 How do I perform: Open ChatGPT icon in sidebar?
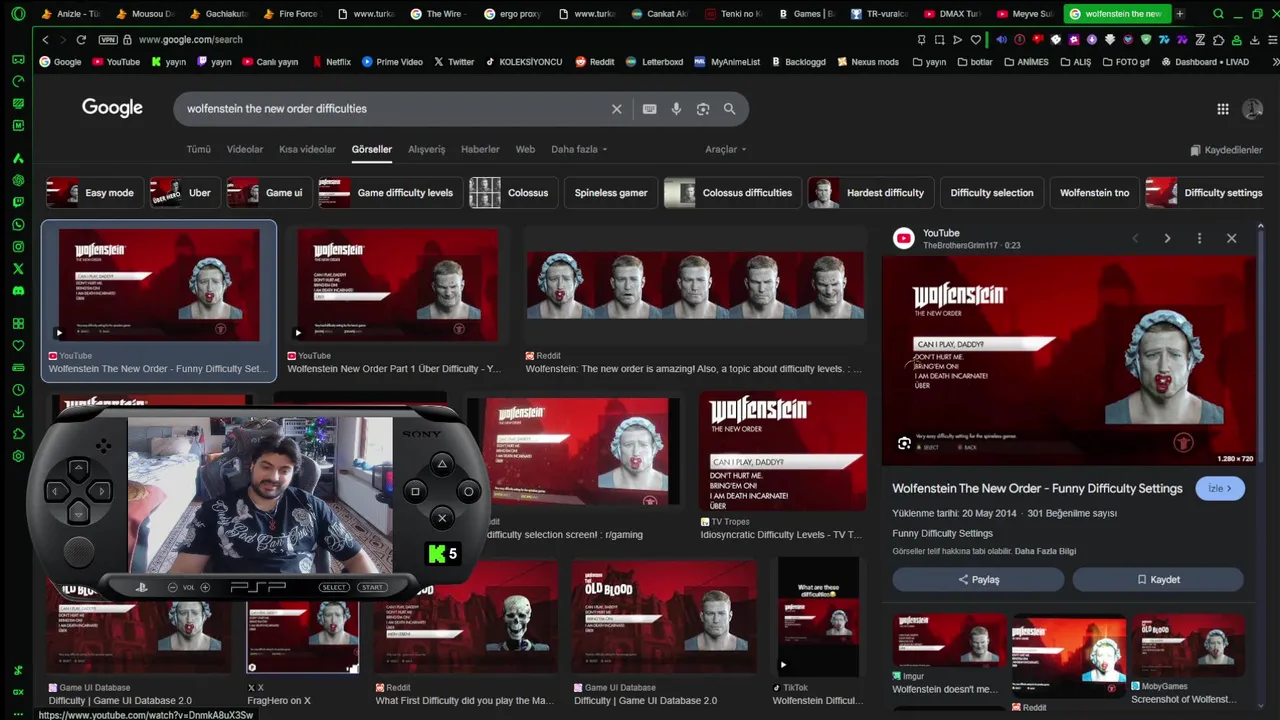coord(18,180)
